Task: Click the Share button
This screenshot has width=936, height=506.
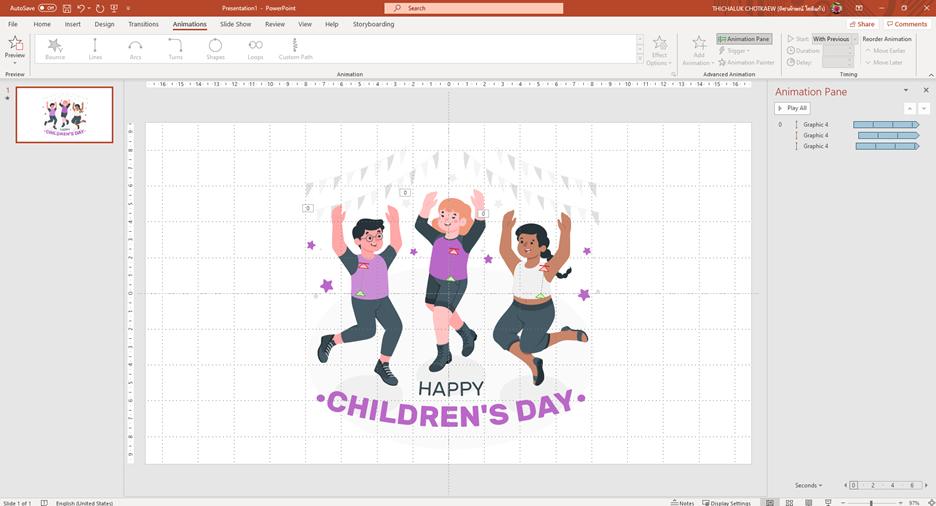Action: (x=861, y=24)
